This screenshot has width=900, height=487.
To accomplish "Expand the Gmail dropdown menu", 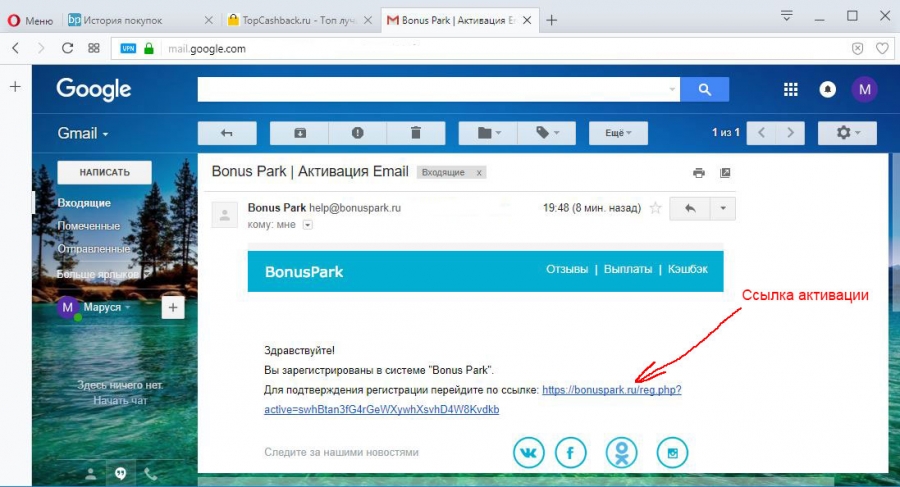I will tap(83, 133).
